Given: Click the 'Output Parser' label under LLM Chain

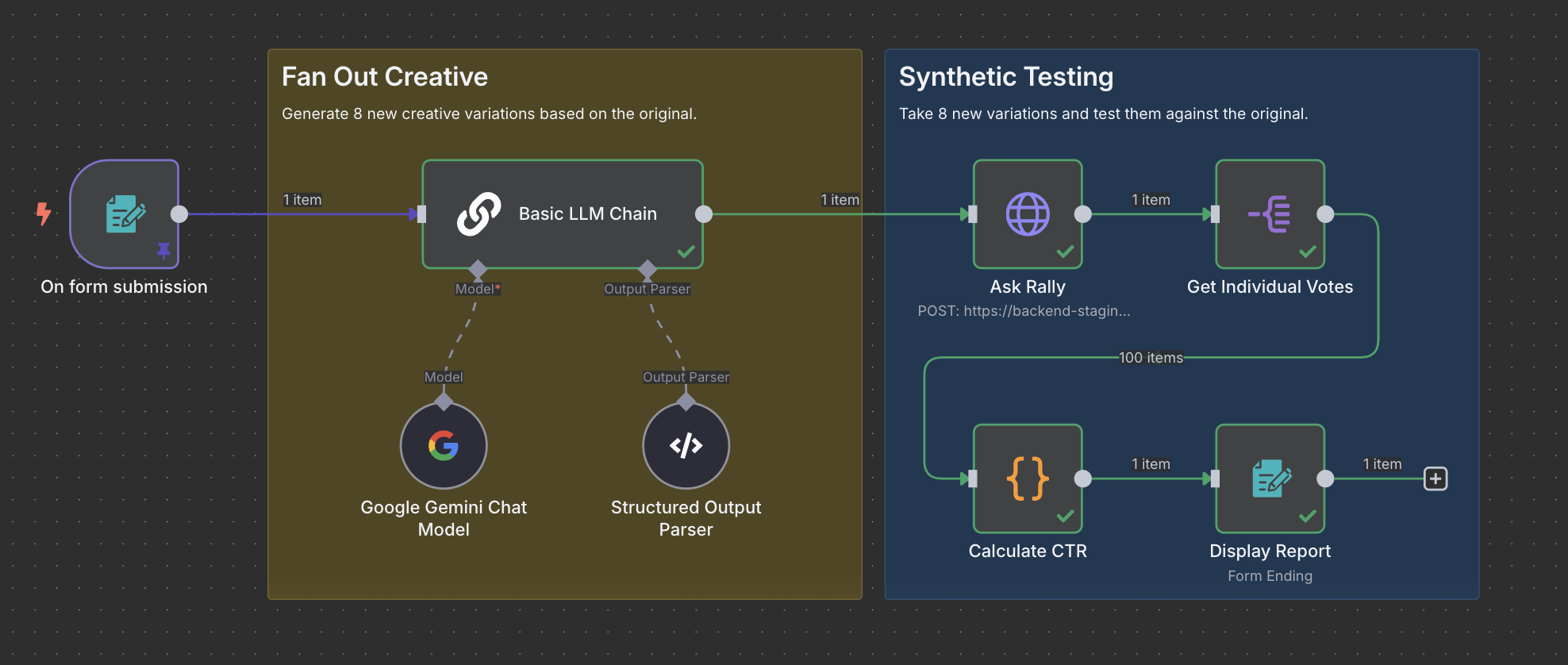Looking at the screenshot, I should pos(648,289).
